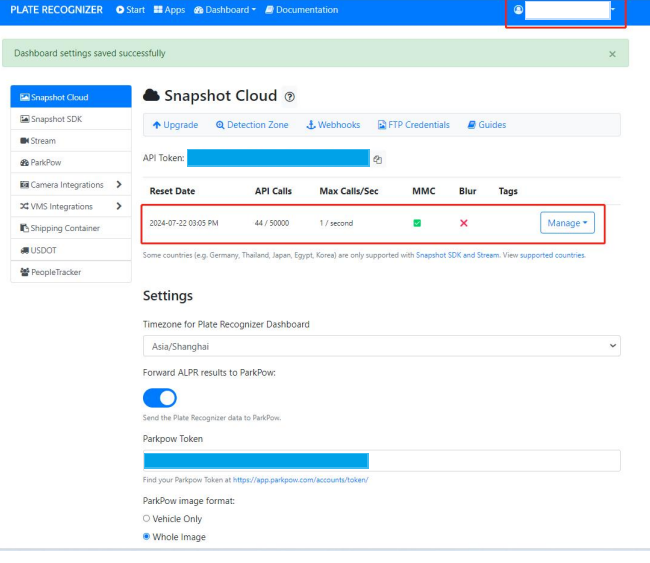Screen dimensions: 650x563
Task: Dismiss the success alert with X
Action: point(612,54)
